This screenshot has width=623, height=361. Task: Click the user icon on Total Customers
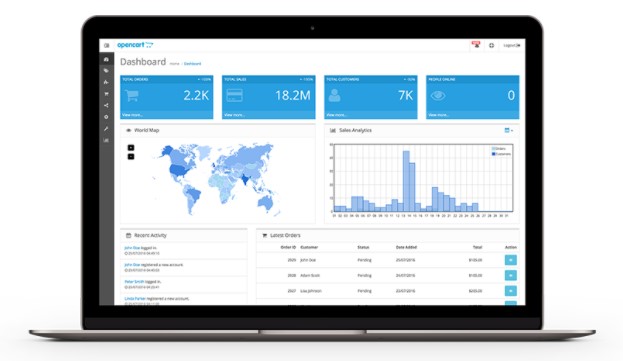pyautogui.click(x=335, y=95)
